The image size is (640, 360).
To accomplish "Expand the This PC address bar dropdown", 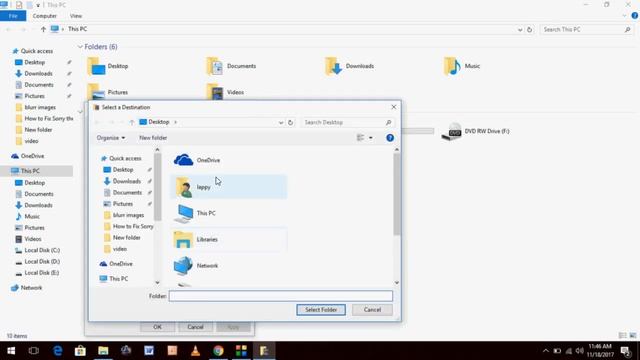I will pyautogui.click(x=520, y=29).
